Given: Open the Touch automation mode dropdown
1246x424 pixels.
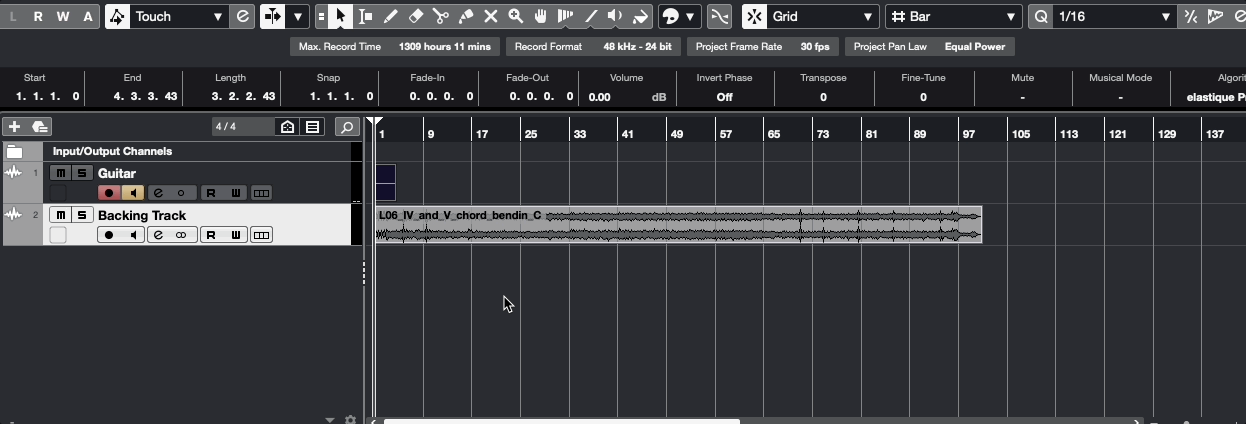Looking at the screenshot, I should (x=178, y=16).
